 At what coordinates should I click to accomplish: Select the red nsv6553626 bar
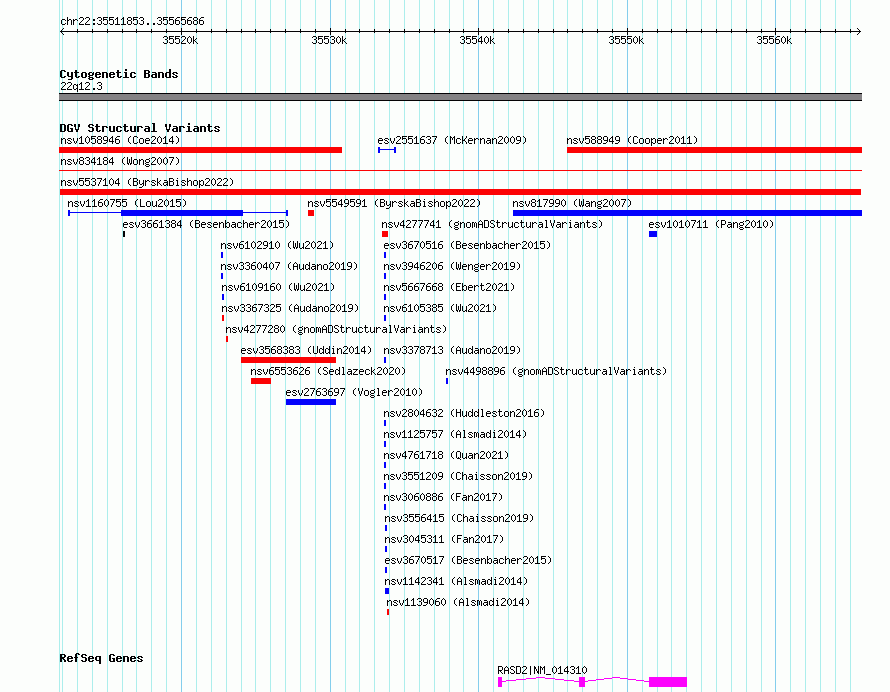[261, 381]
